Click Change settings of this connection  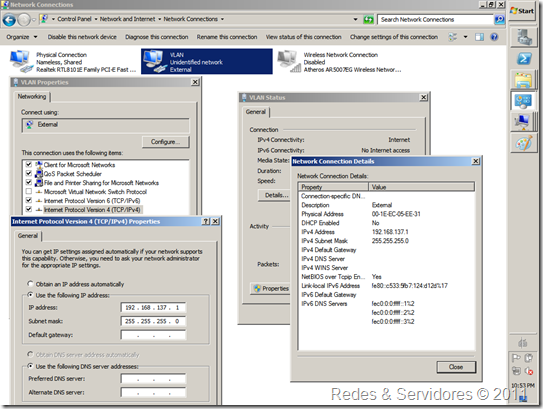point(394,37)
